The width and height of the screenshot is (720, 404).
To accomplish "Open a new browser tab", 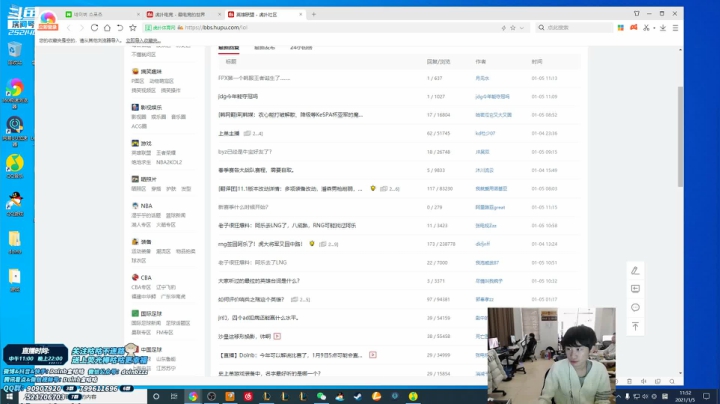I will click(x=314, y=14).
